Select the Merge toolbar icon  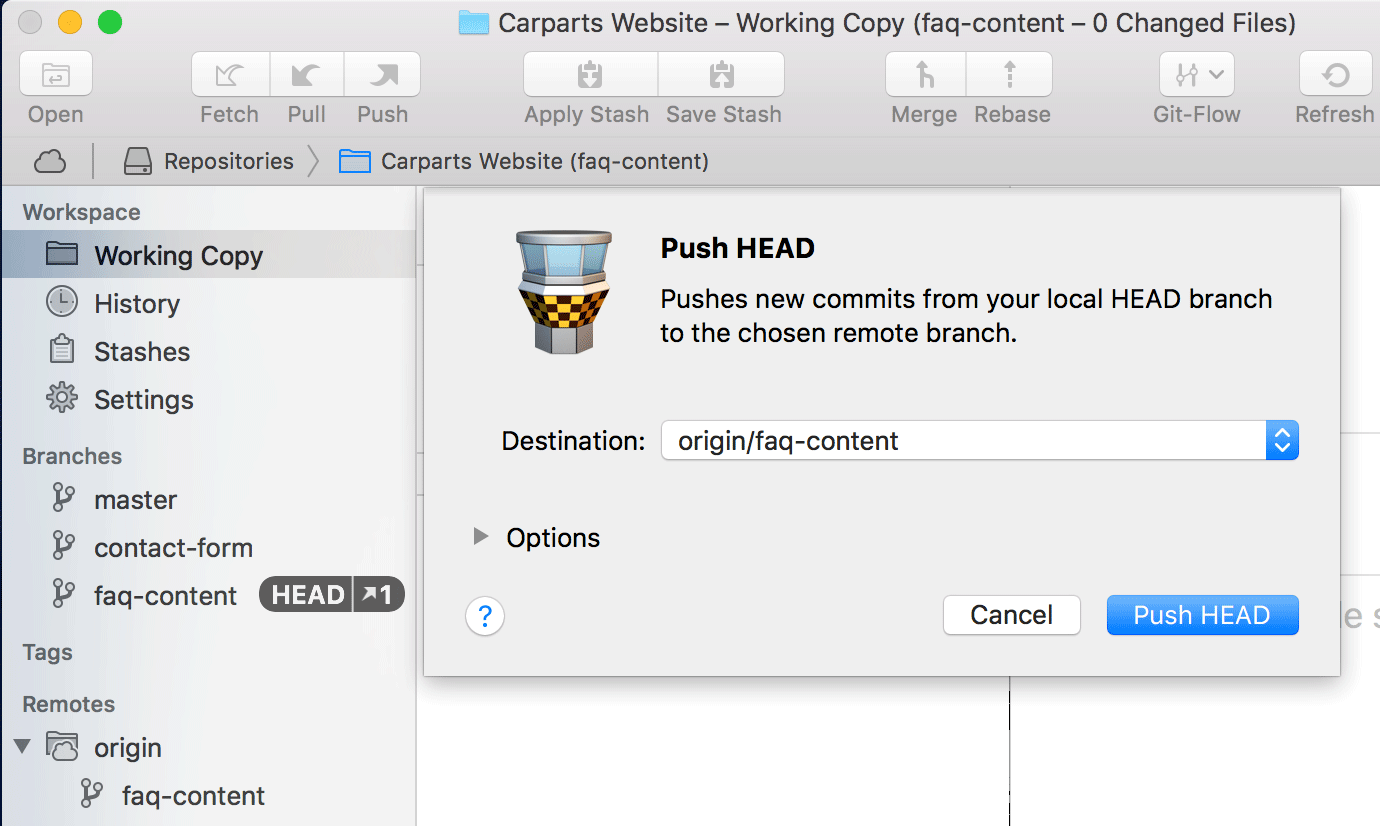(925, 75)
